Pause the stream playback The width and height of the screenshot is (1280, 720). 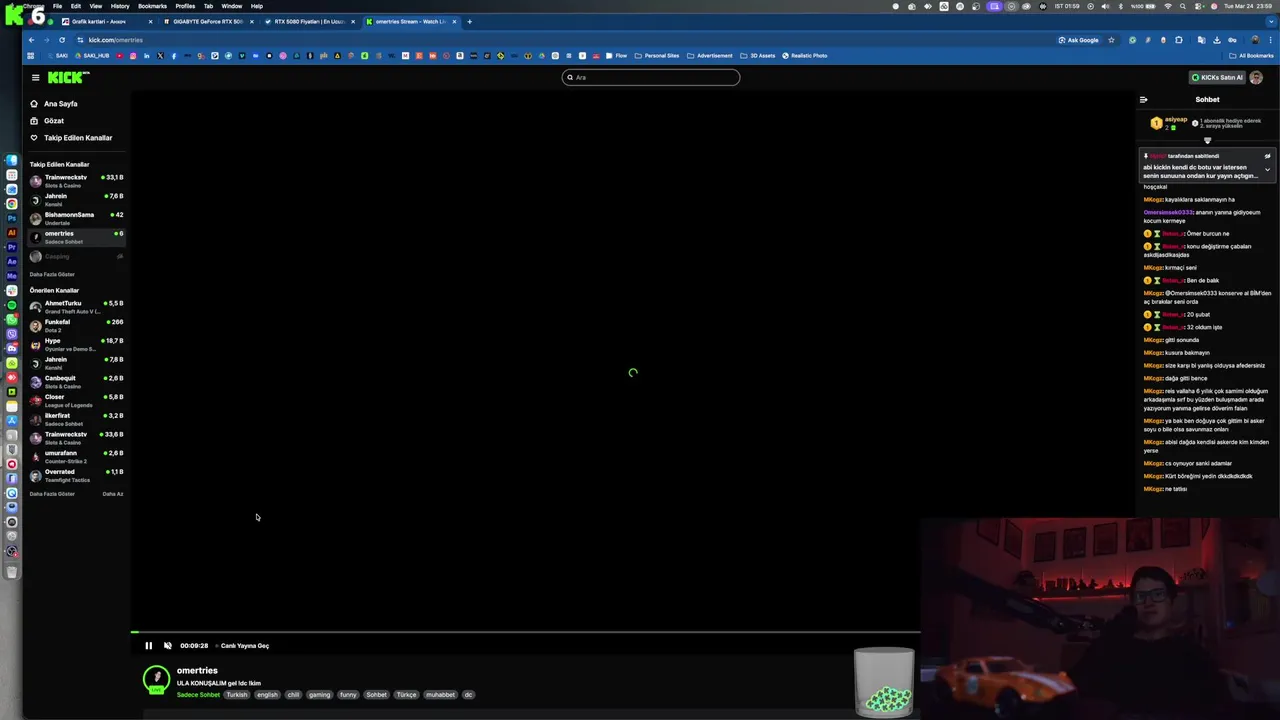[x=148, y=646]
